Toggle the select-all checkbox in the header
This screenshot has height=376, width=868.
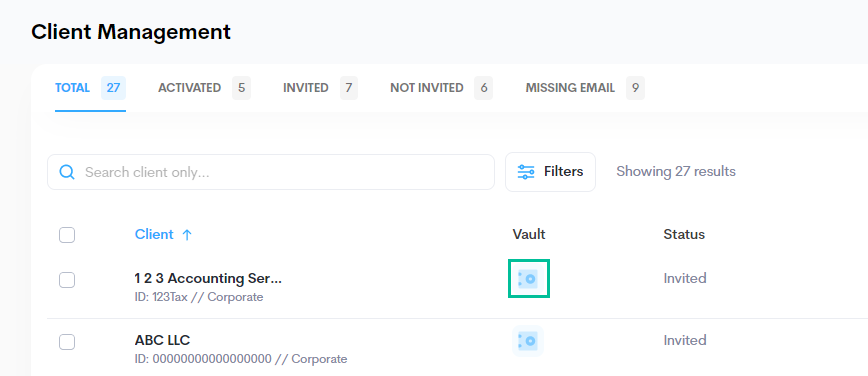[x=67, y=235]
